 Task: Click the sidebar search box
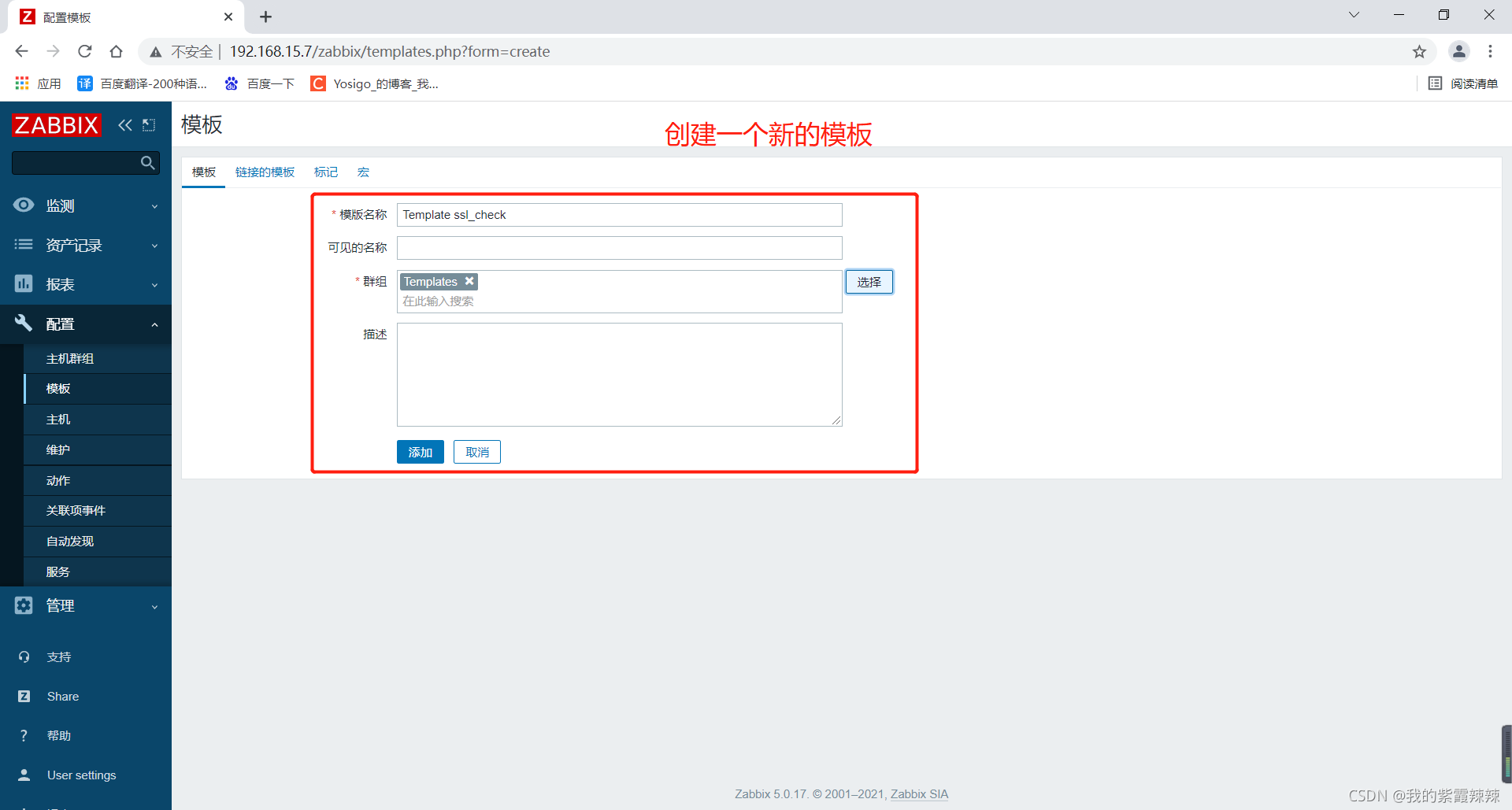[86, 163]
